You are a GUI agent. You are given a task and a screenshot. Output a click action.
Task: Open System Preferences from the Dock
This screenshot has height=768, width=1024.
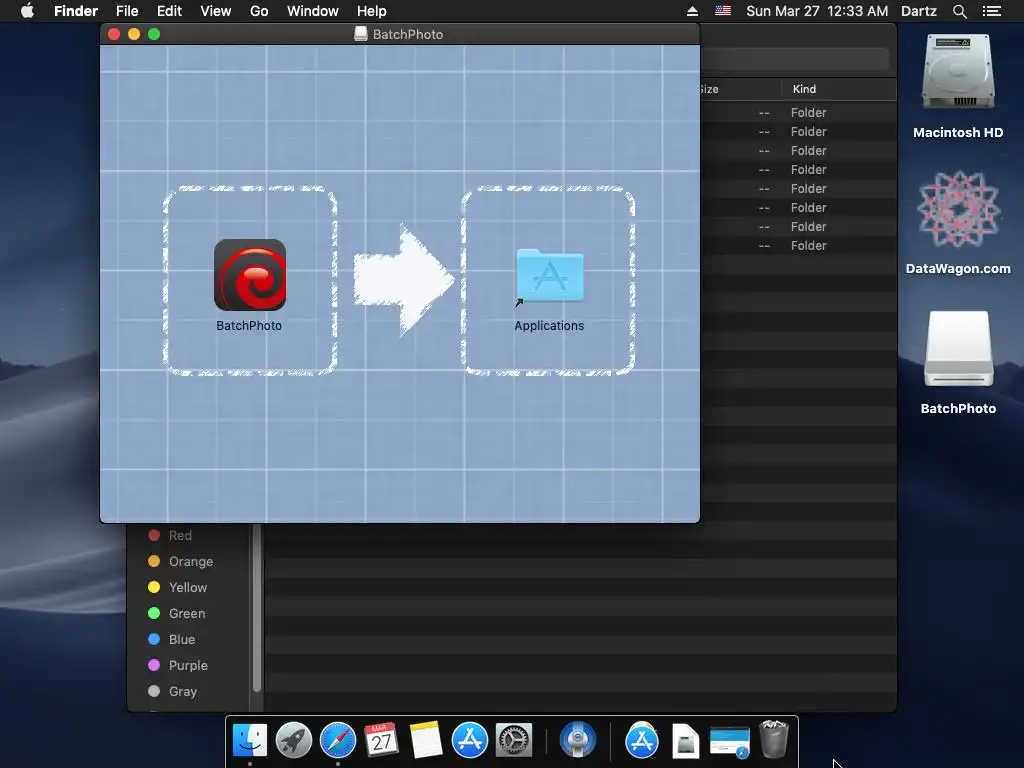click(x=514, y=741)
